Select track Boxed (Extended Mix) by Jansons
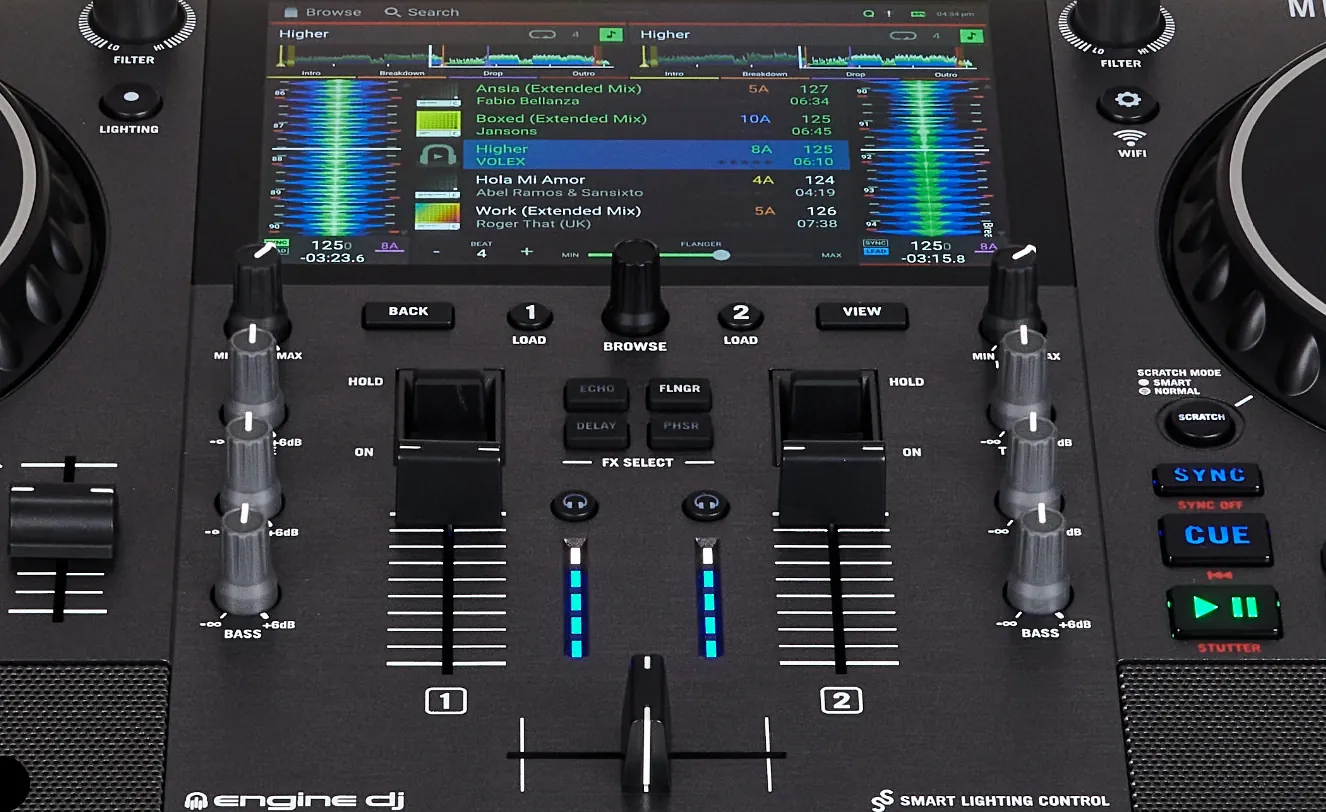 click(x=656, y=125)
